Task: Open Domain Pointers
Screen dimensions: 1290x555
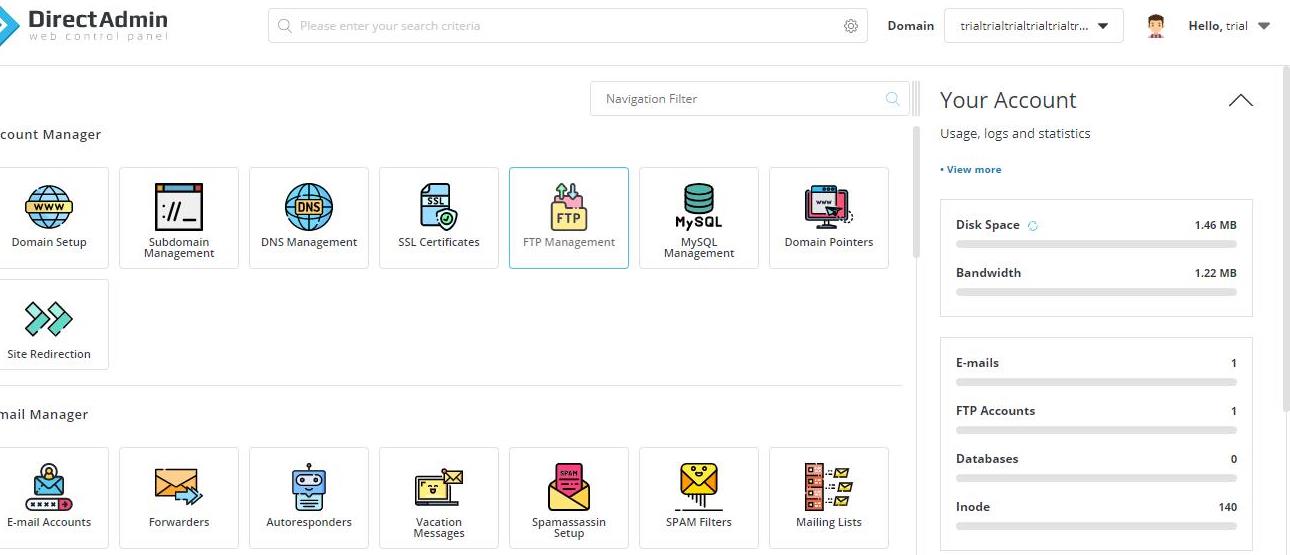Action: pos(829,217)
